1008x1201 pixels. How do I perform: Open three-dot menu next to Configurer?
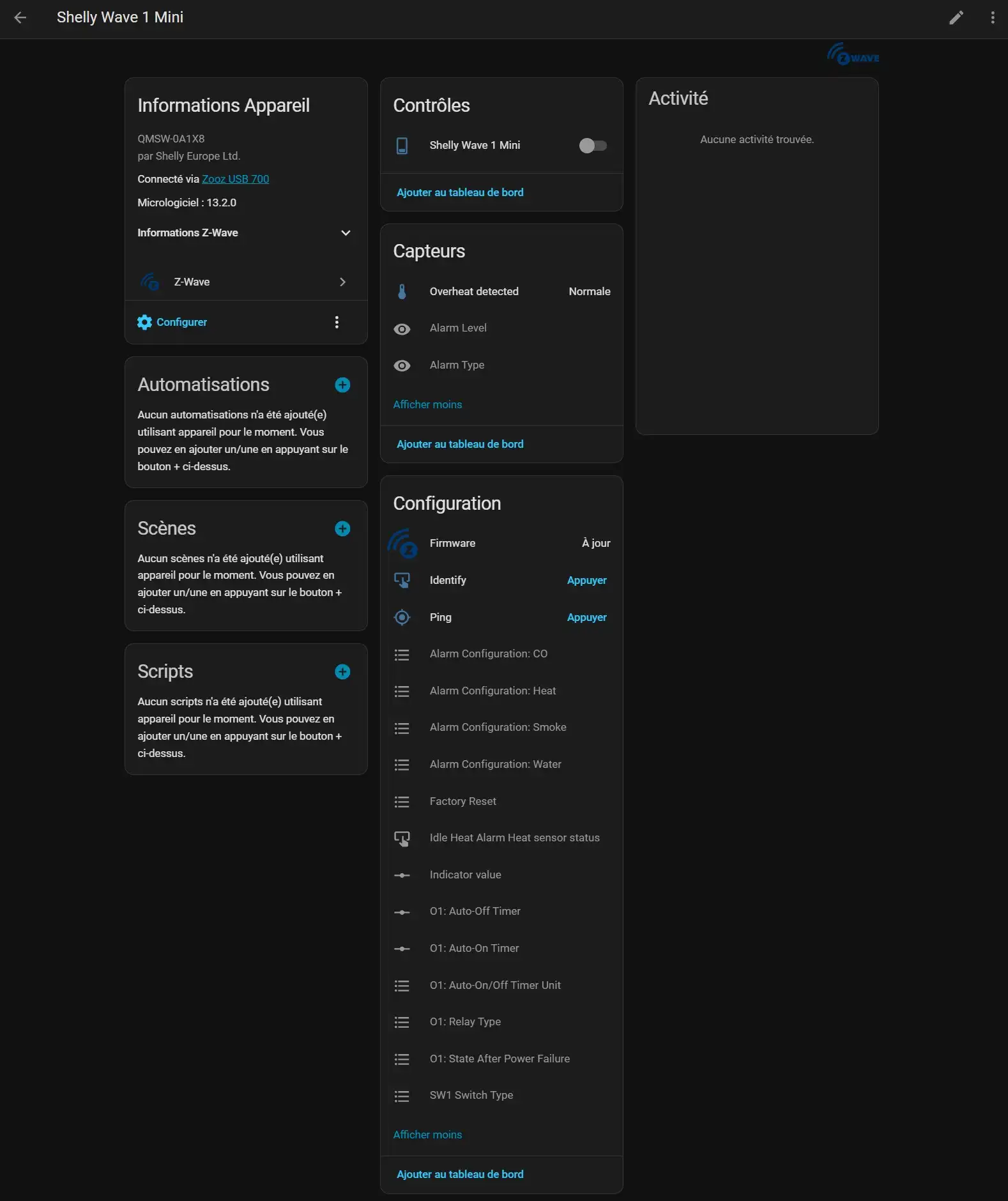pyautogui.click(x=337, y=322)
